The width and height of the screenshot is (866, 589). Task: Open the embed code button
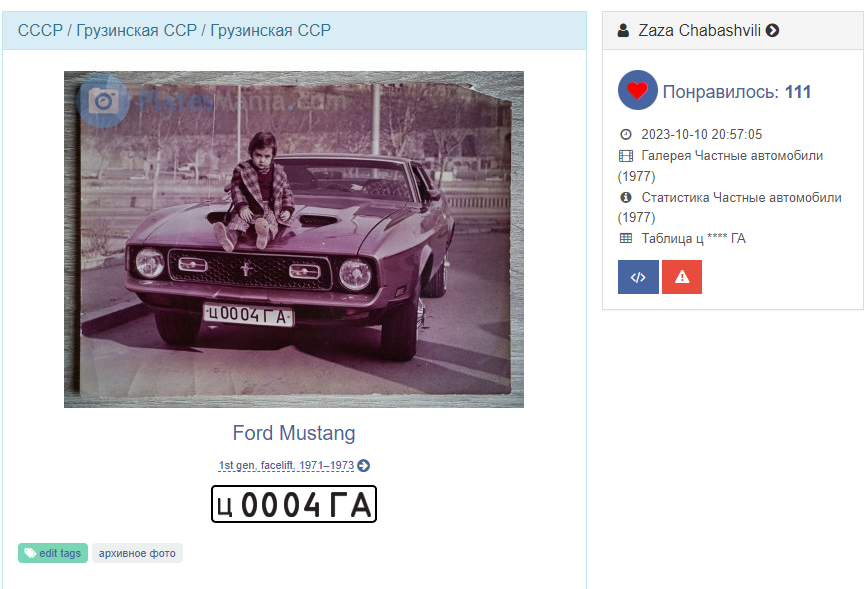[x=638, y=277]
